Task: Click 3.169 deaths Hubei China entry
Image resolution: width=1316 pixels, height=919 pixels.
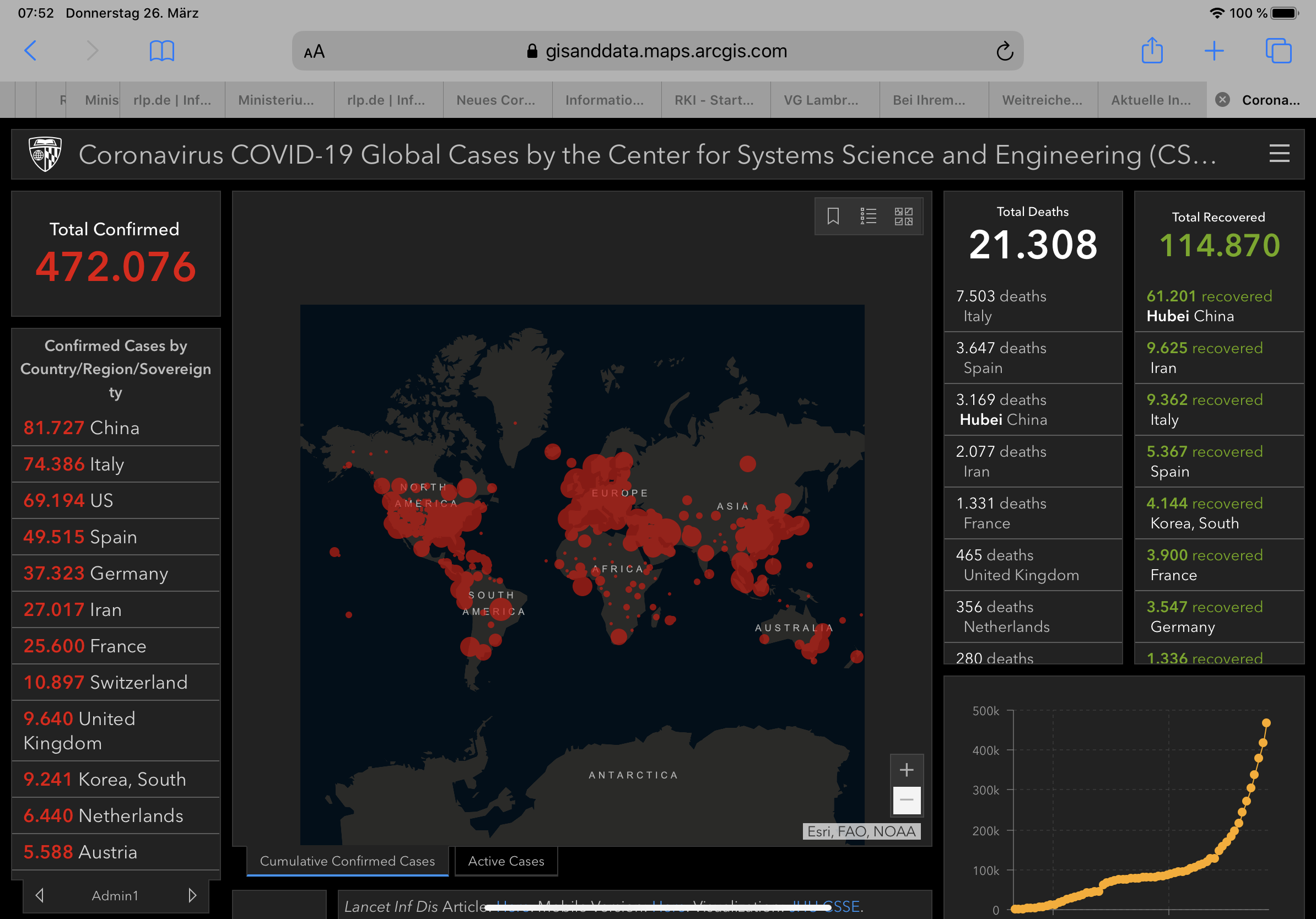Action: click(1033, 410)
